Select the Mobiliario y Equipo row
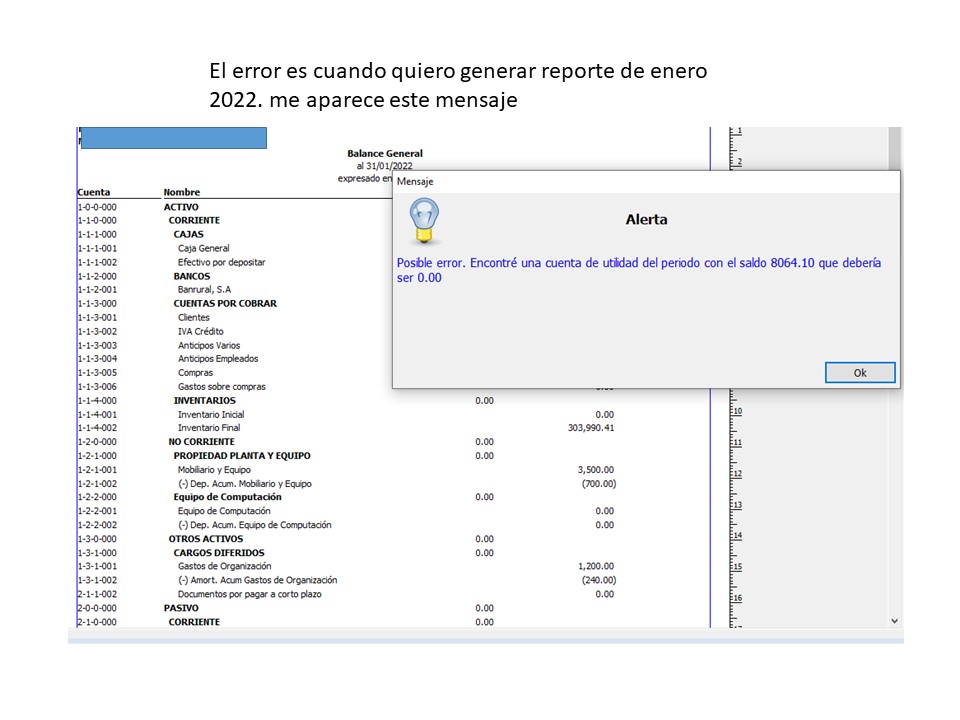The height and width of the screenshot is (720, 960). pyautogui.click(x=214, y=469)
